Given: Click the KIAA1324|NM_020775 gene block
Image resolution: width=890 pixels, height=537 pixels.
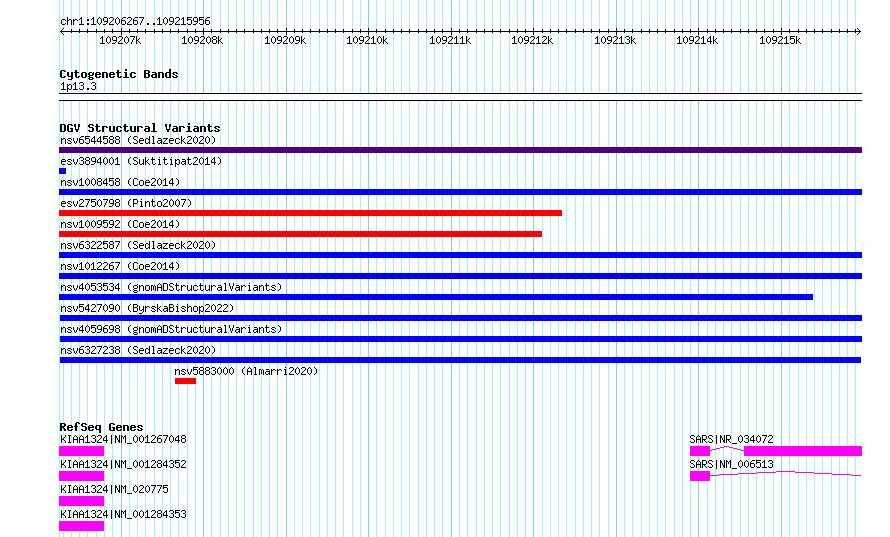Looking at the screenshot, I should tap(82, 501).
